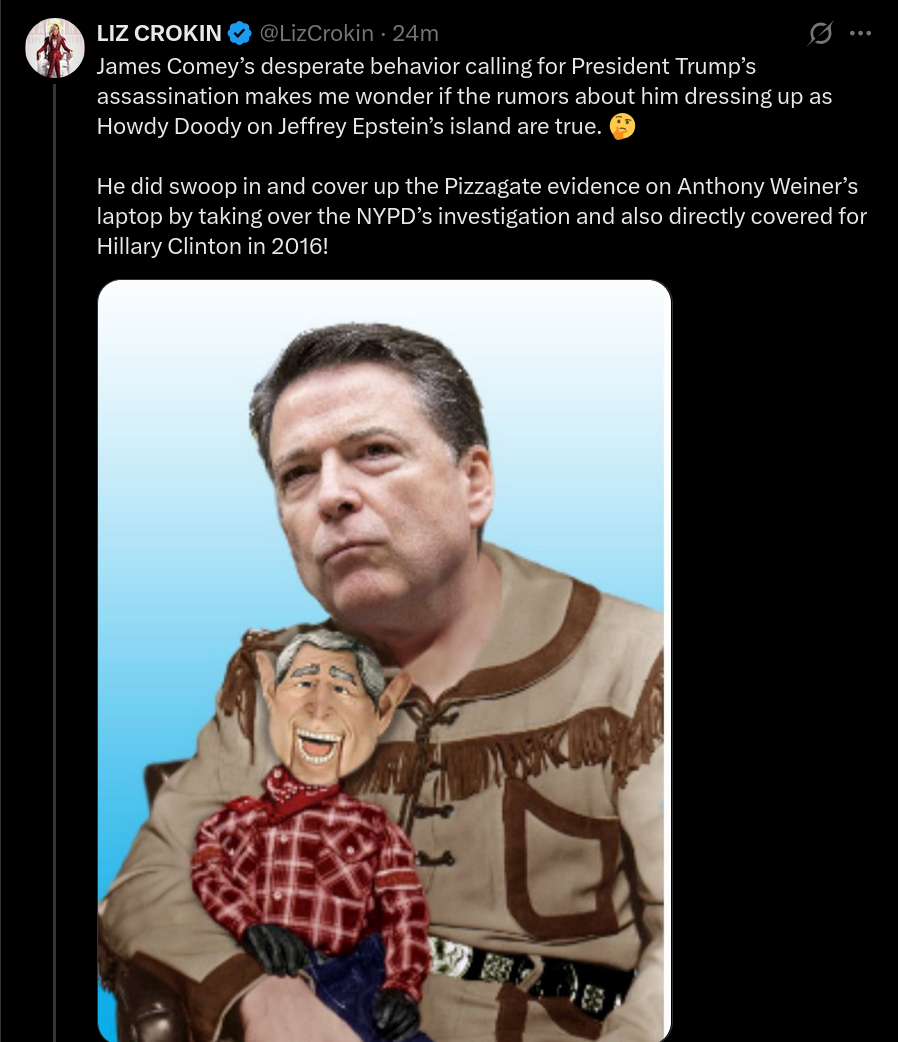Click the Grok explain-post icon

coord(820,33)
